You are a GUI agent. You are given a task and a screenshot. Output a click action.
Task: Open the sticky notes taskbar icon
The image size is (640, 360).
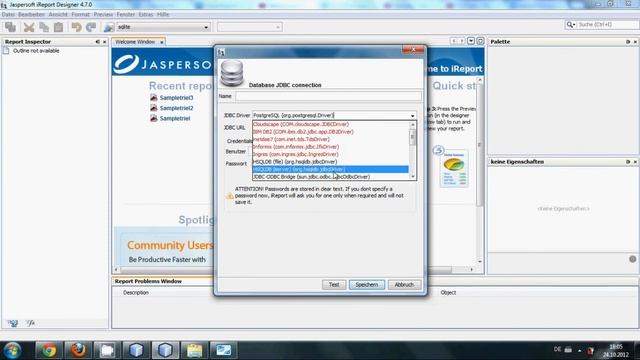coord(194,350)
